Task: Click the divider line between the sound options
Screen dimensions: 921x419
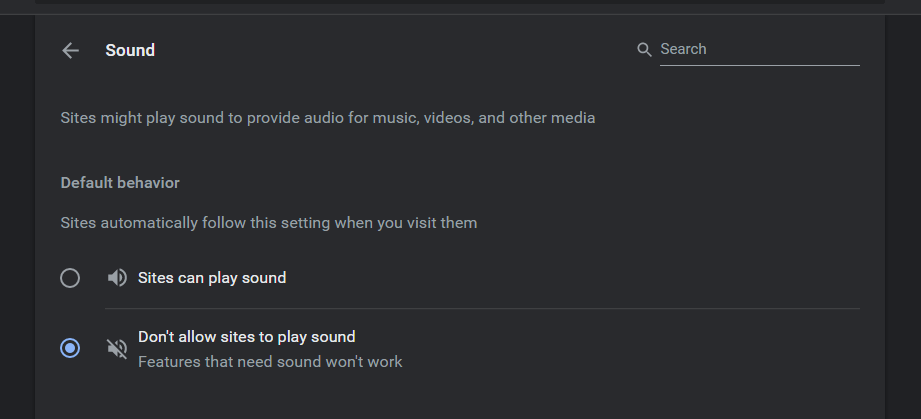Action: click(x=482, y=308)
